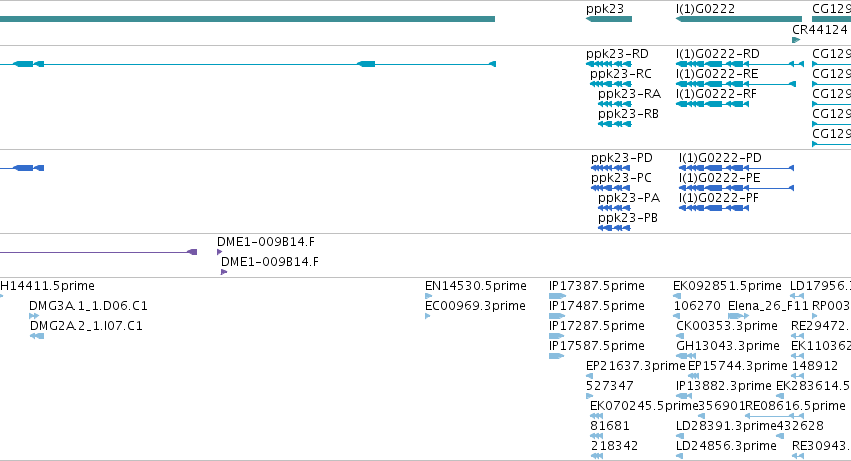Select the long teal gene bar
This screenshot has width=851, height=461.
tap(247, 19)
